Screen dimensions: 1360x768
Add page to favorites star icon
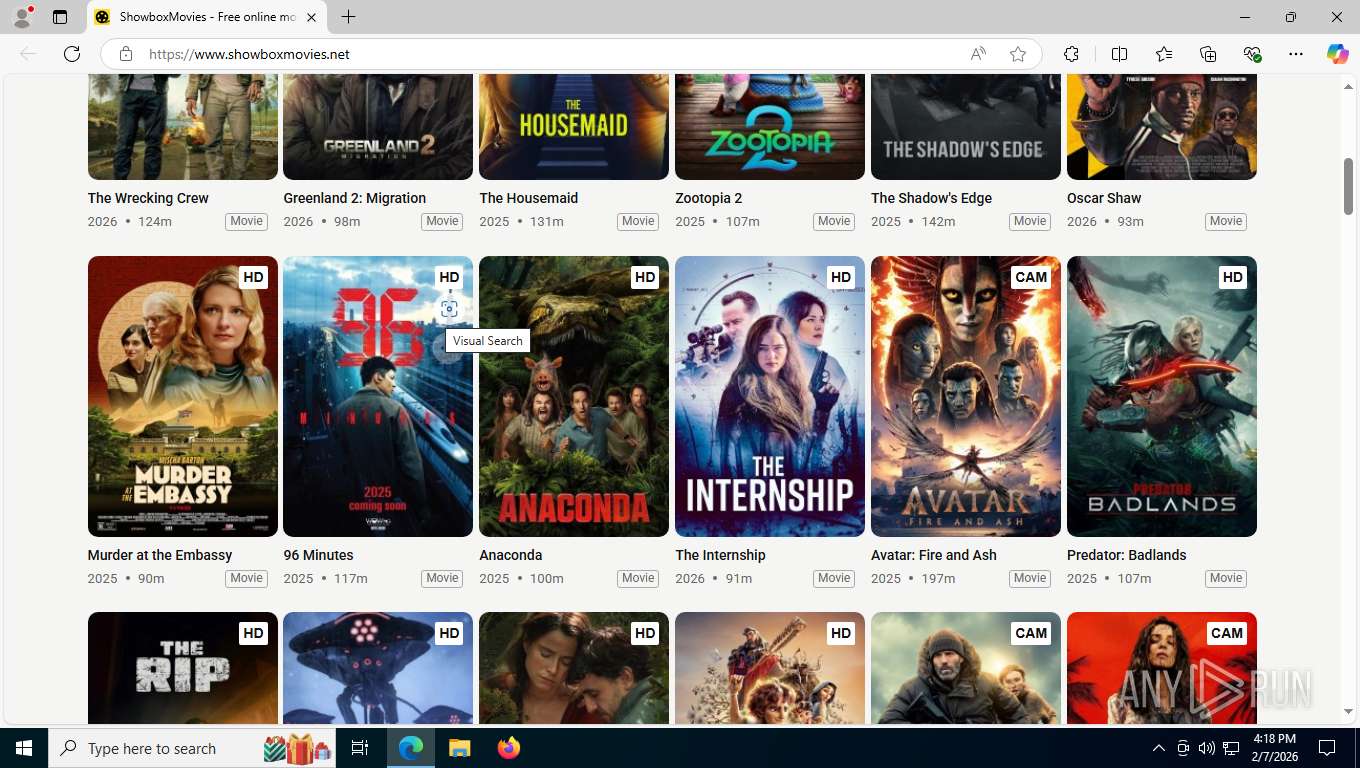pos(1018,54)
